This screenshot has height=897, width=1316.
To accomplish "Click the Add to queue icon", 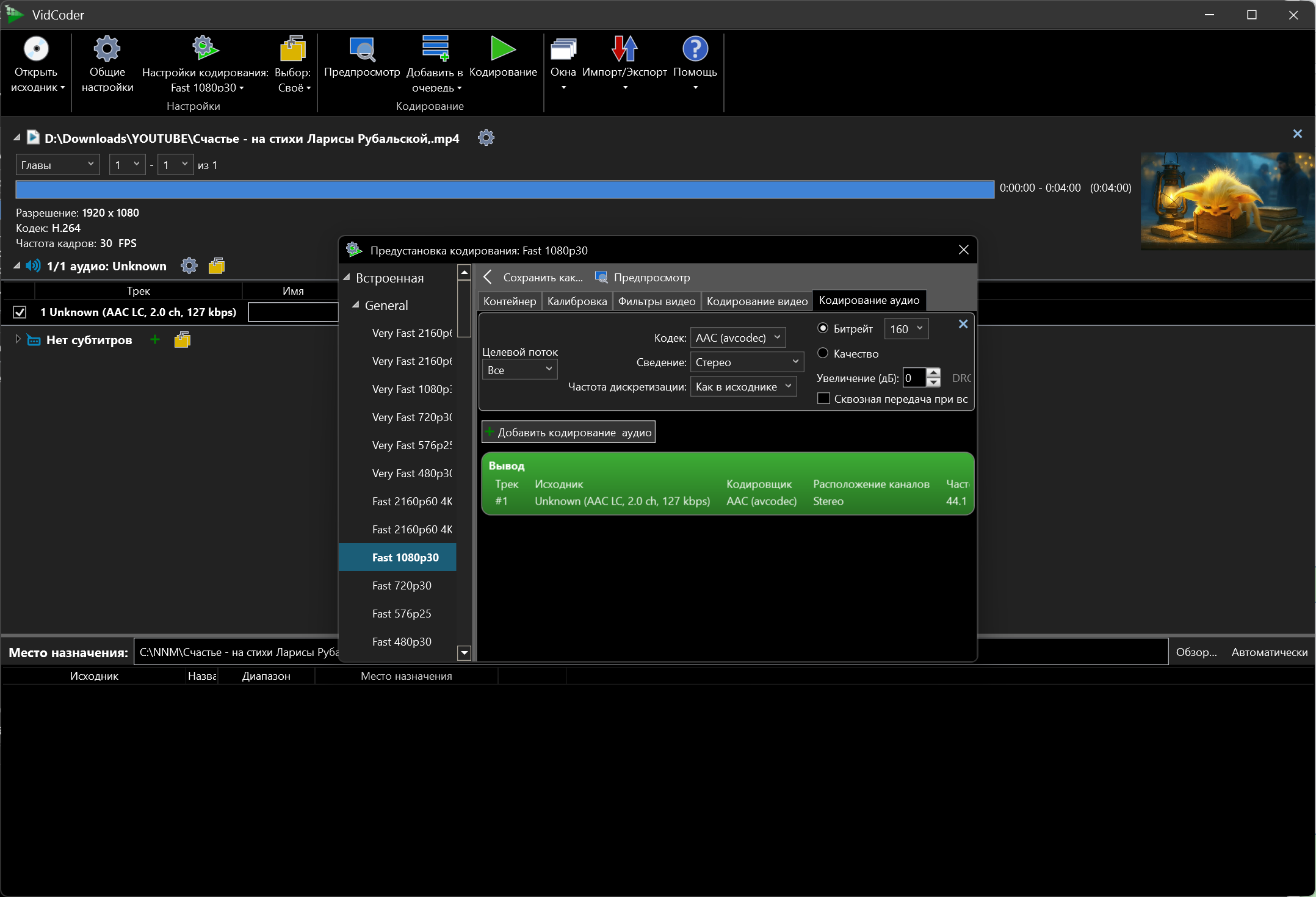I will 435,49.
